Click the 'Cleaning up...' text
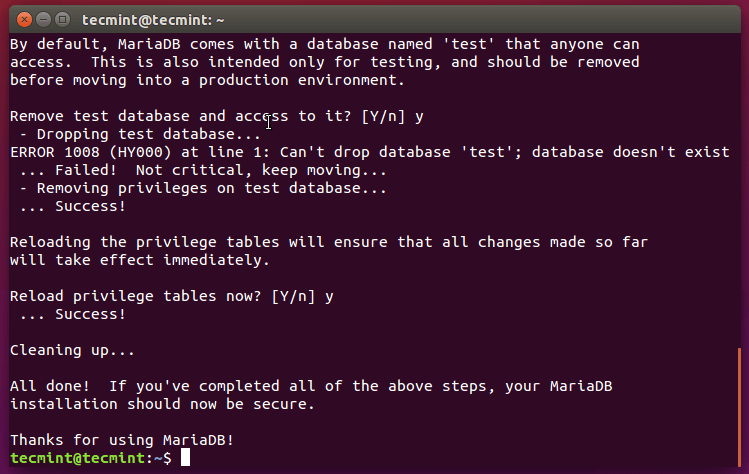This screenshot has height=474, width=749. [72, 350]
